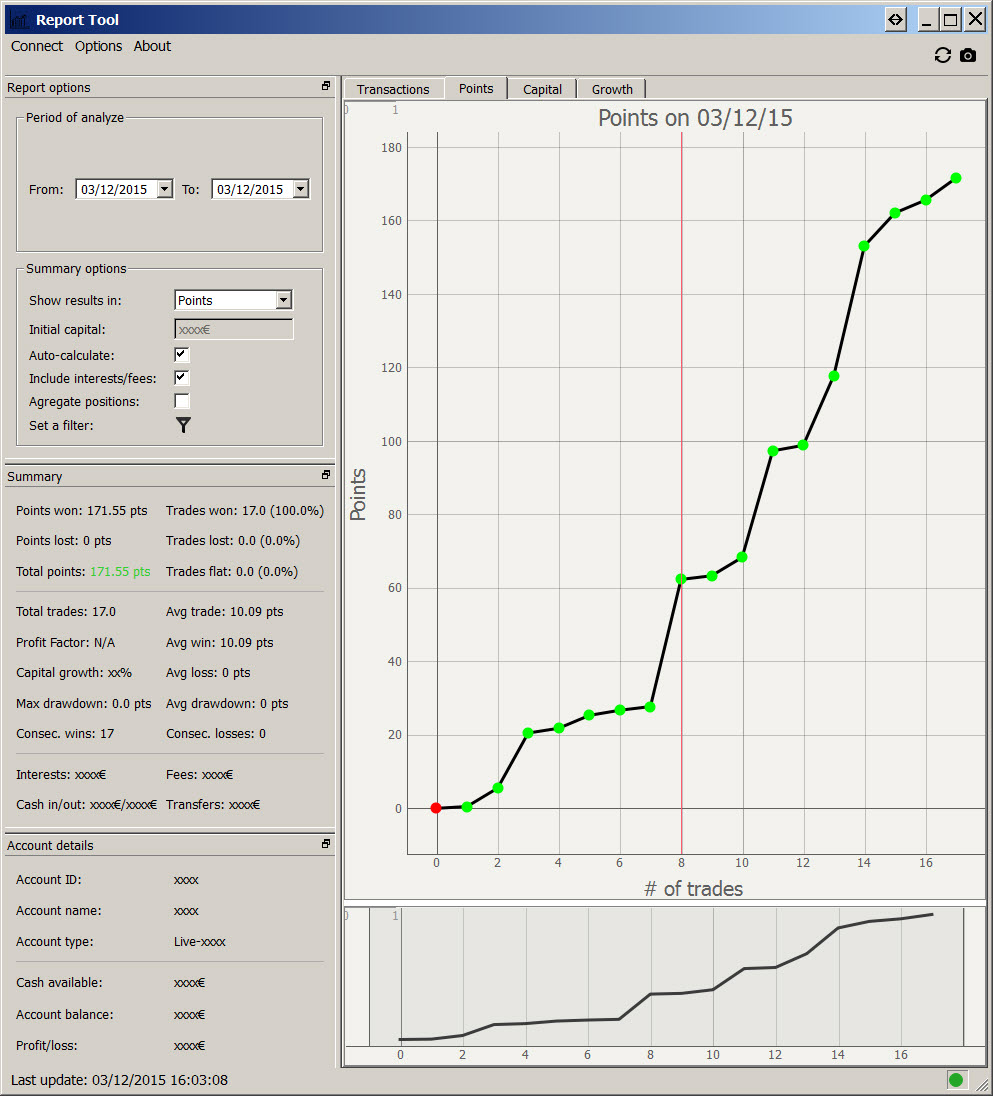993x1096 pixels.
Task: Switch to the Capital tab
Action: click(x=542, y=89)
